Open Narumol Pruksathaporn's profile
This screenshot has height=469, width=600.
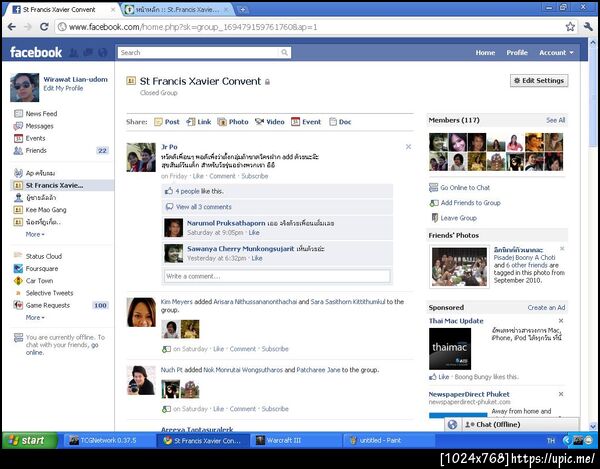point(226,223)
